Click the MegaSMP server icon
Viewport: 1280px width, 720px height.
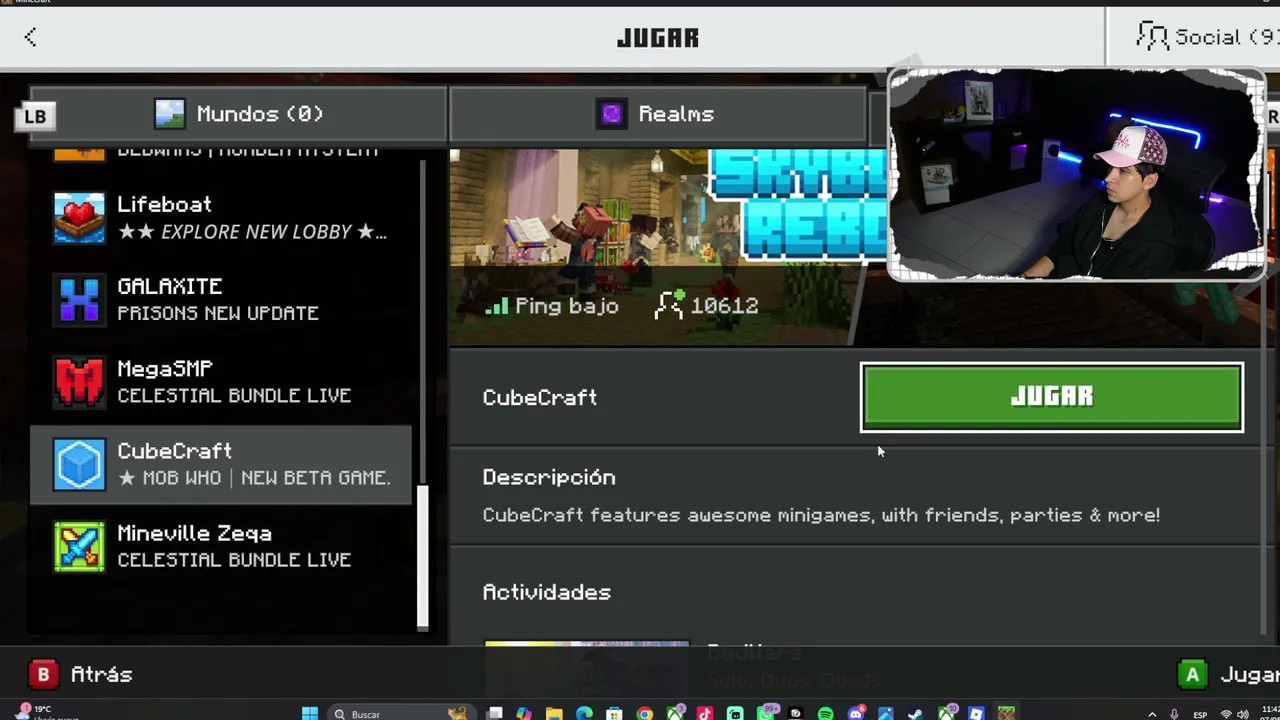click(x=79, y=382)
